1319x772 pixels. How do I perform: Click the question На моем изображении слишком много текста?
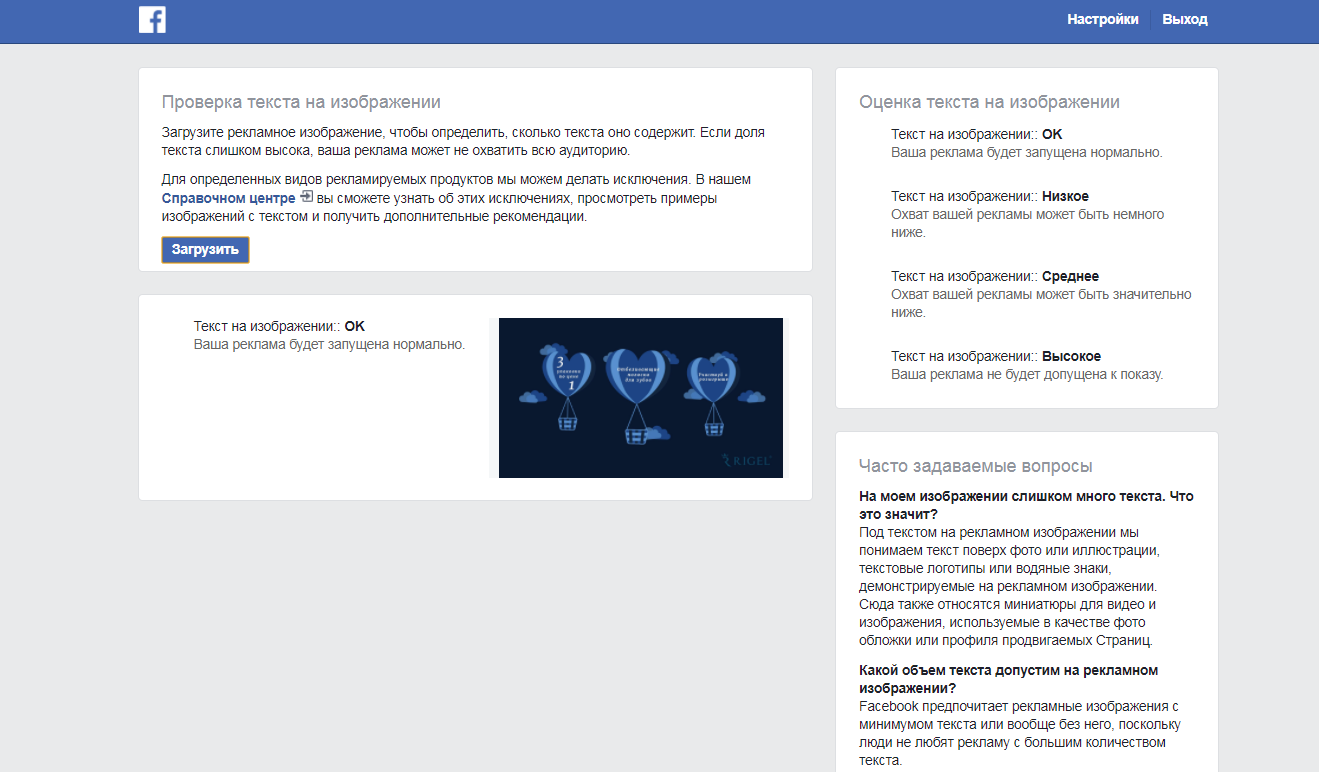pos(1026,505)
